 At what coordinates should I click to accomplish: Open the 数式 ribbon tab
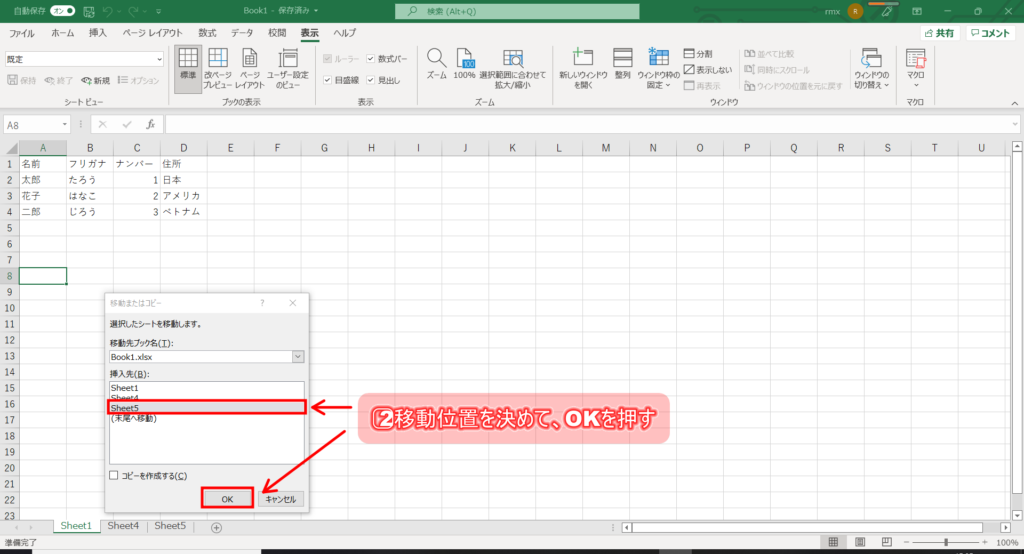pos(208,33)
